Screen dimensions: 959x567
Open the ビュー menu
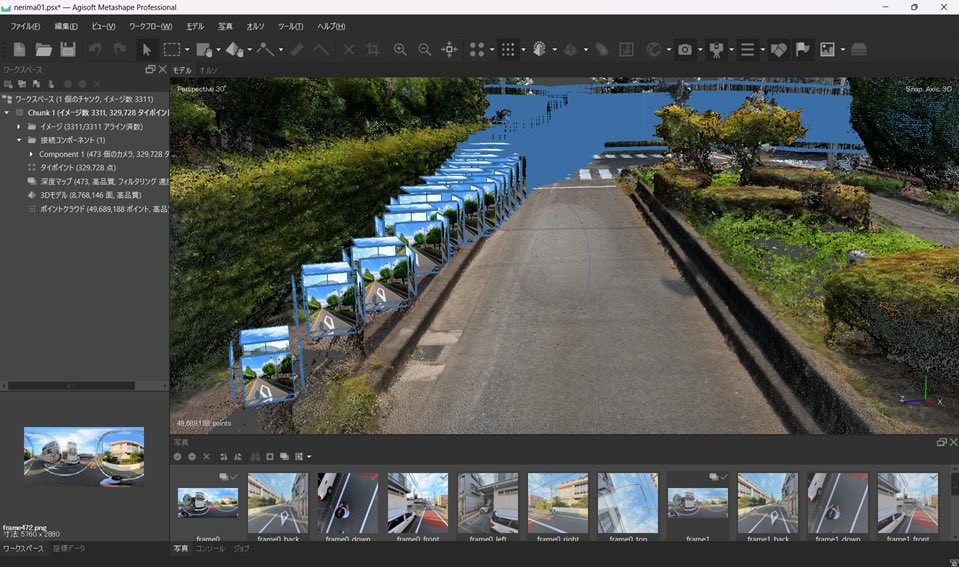(103, 26)
